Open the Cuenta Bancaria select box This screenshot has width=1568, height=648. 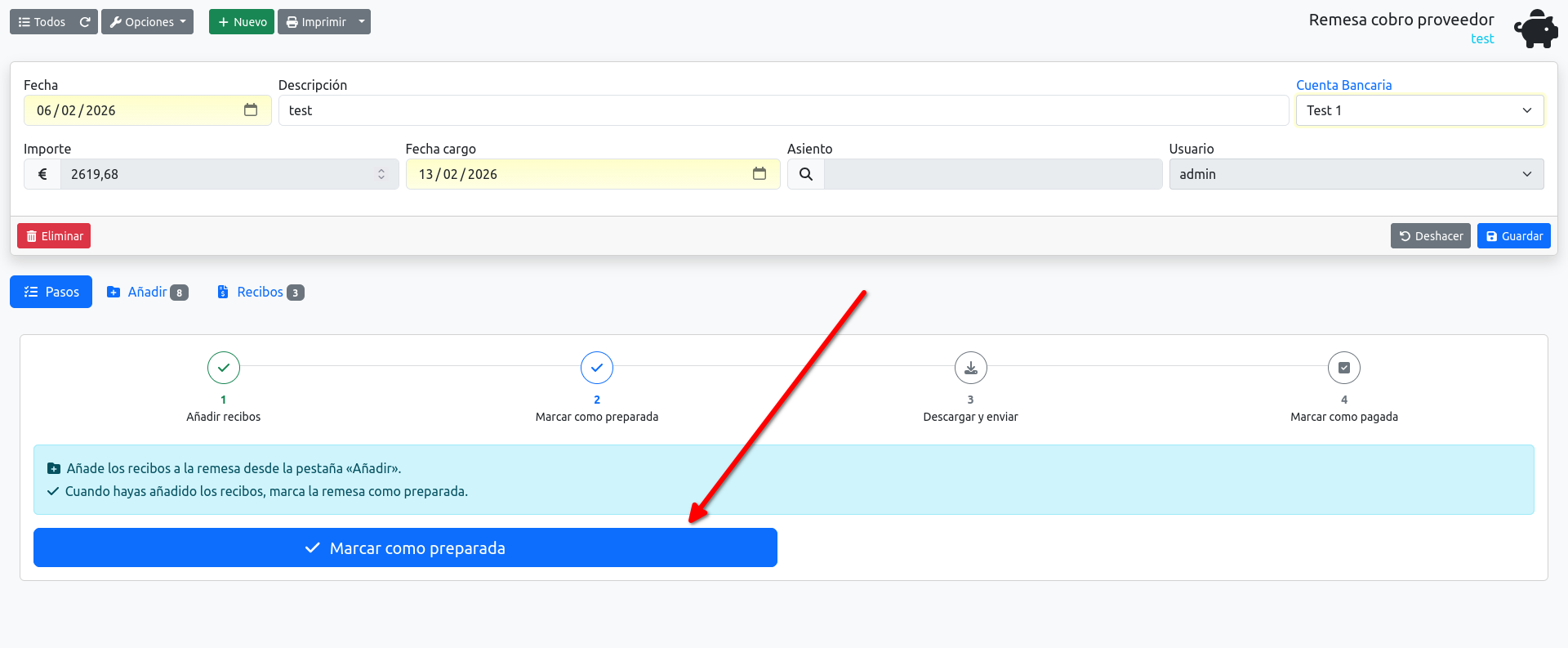pyautogui.click(x=1419, y=110)
